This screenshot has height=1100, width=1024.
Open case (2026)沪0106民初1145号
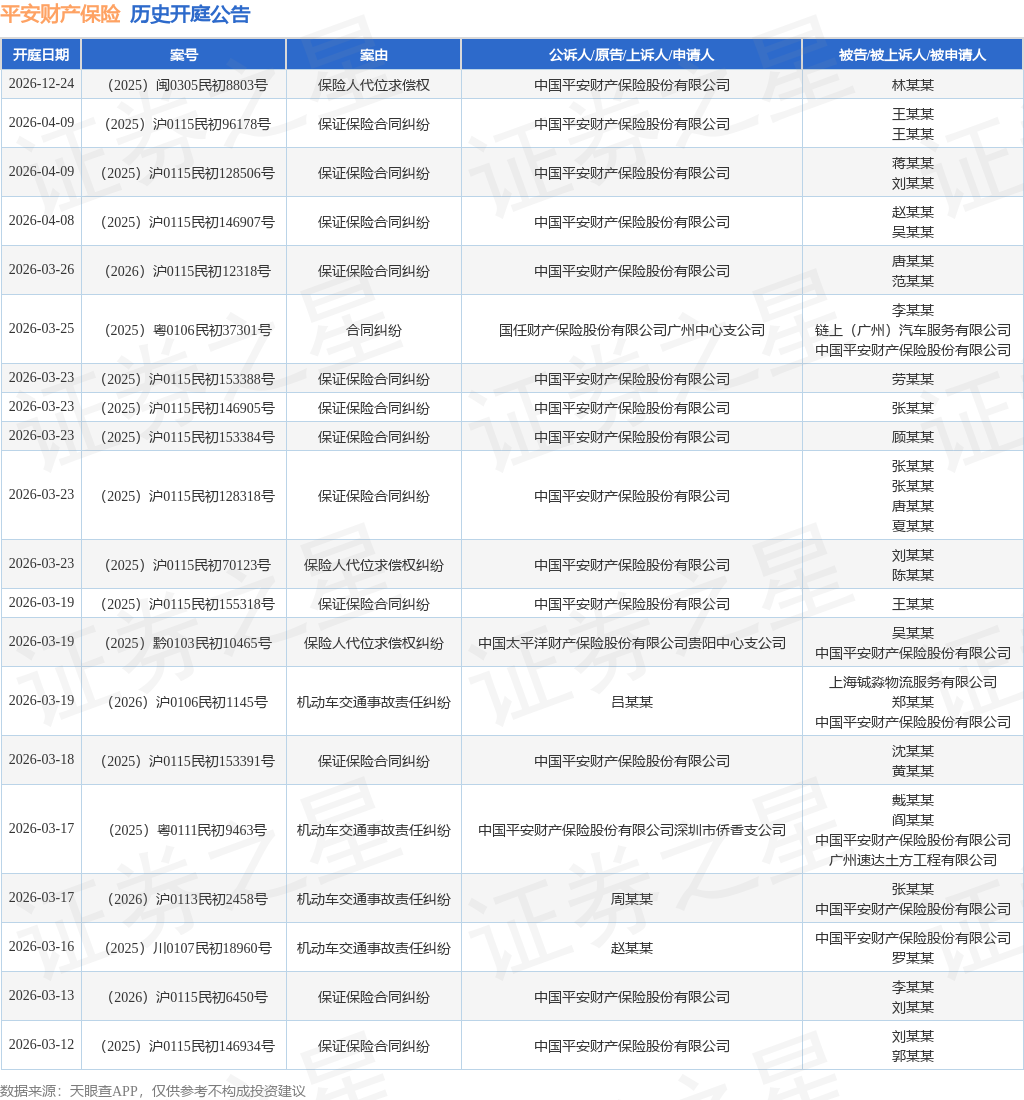[184, 702]
